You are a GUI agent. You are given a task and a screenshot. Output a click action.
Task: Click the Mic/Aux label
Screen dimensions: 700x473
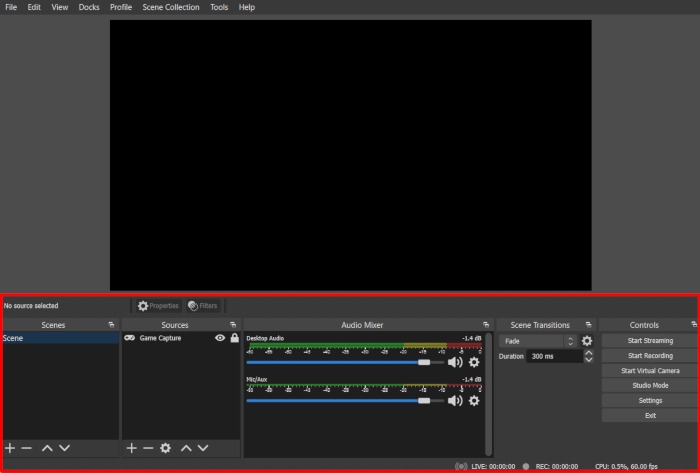tap(257, 379)
